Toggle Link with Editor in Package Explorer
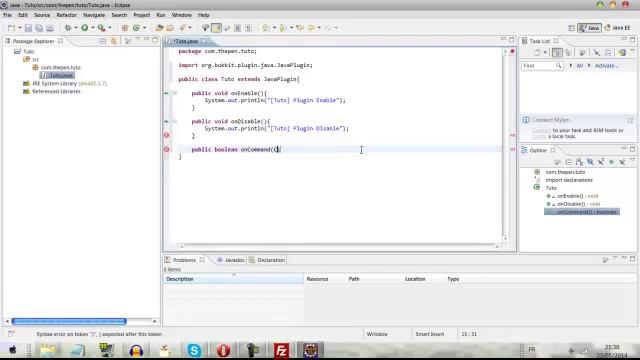This screenshot has width=640, height=360. (x=114, y=41)
